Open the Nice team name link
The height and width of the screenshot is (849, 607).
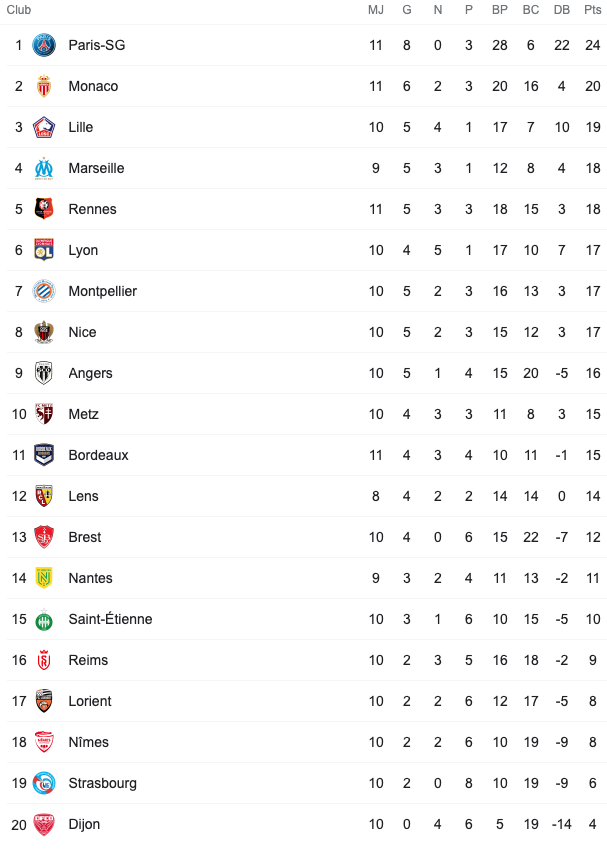pos(82,332)
